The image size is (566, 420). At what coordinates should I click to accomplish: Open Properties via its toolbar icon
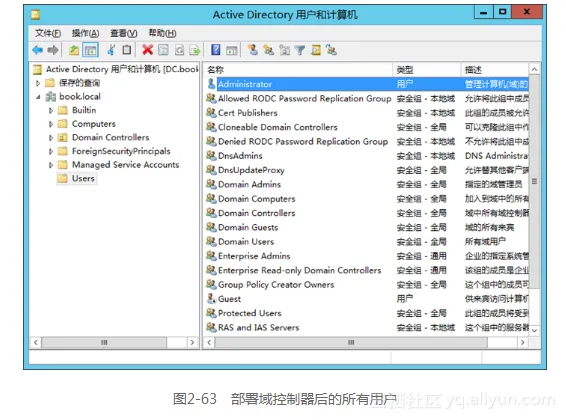click(x=163, y=50)
